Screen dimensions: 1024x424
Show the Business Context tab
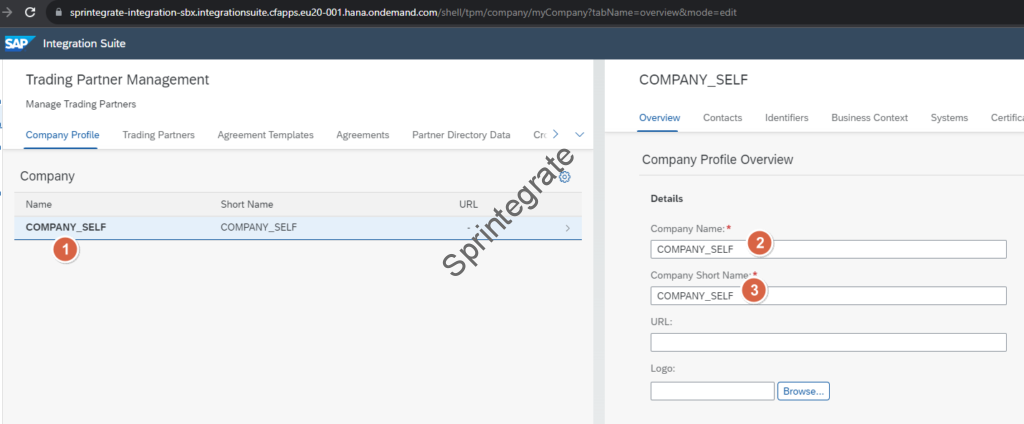click(x=869, y=118)
